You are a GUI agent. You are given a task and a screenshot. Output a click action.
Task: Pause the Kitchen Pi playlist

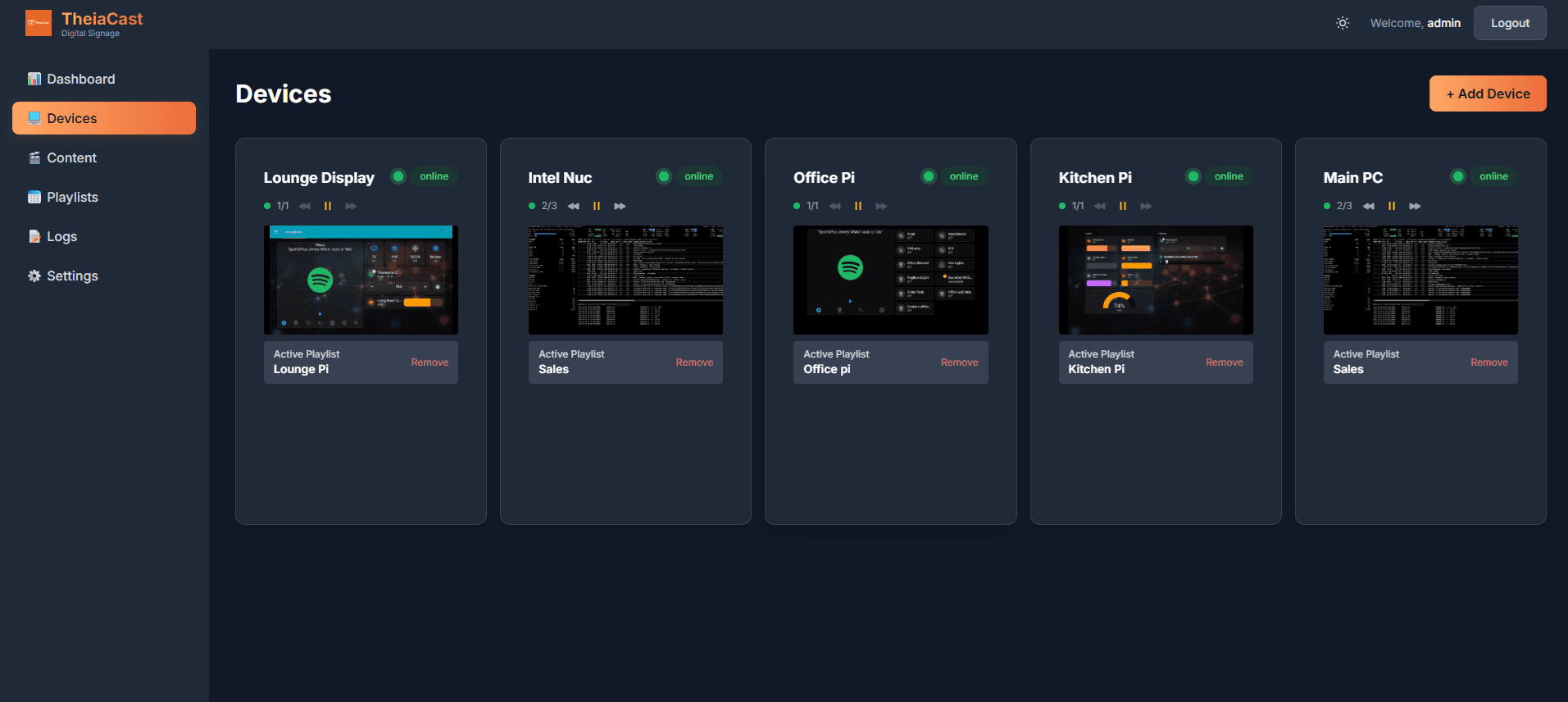pyautogui.click(x=1123, y=206)
